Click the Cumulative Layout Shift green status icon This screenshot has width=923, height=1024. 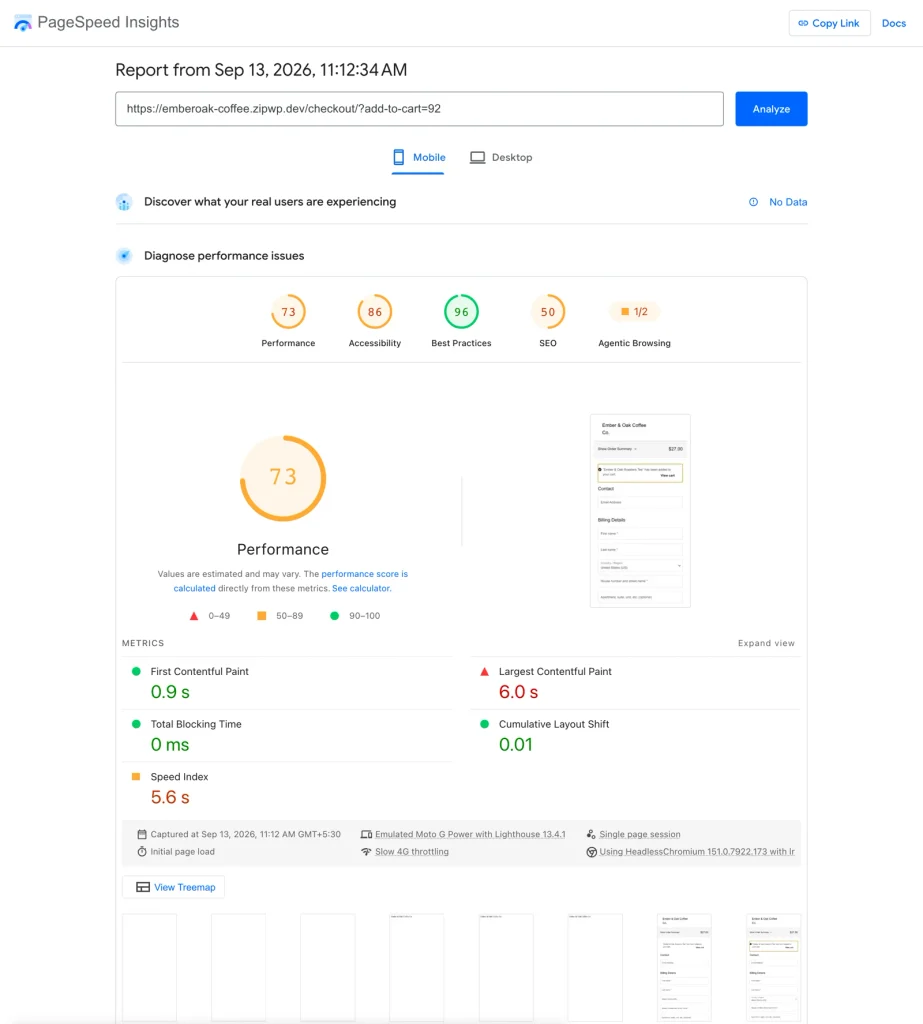pos(485,724)
